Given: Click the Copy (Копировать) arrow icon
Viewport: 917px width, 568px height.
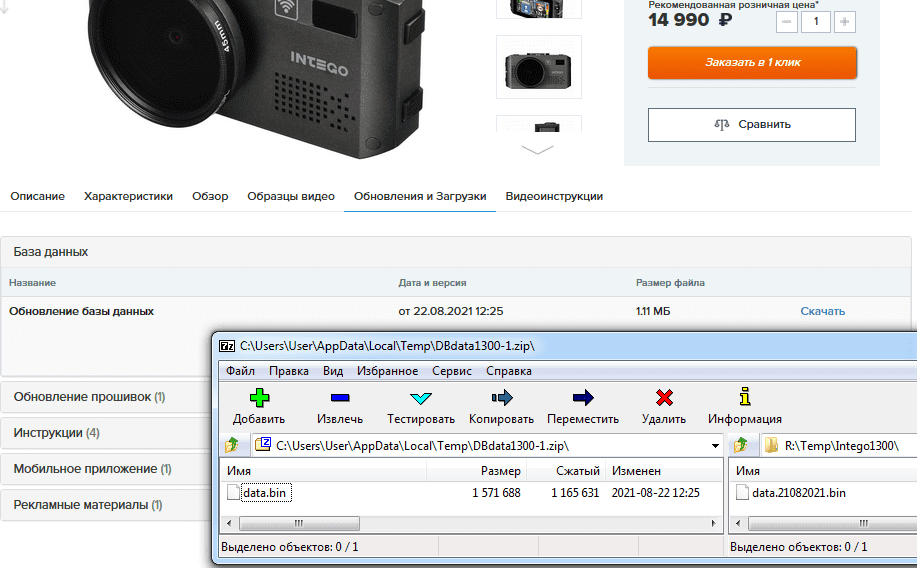Looking at the screenshot, I should pos(502,398).
